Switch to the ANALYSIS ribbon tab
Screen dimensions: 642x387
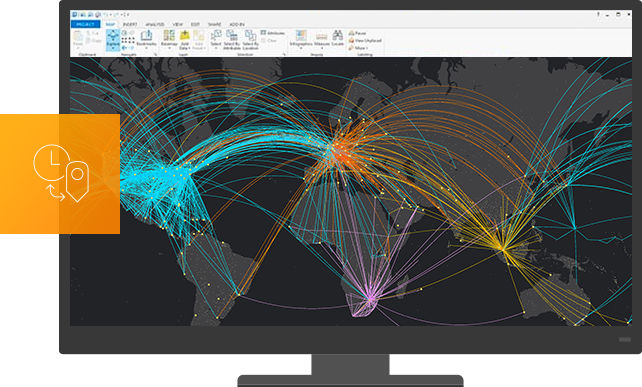coord(154,25)
